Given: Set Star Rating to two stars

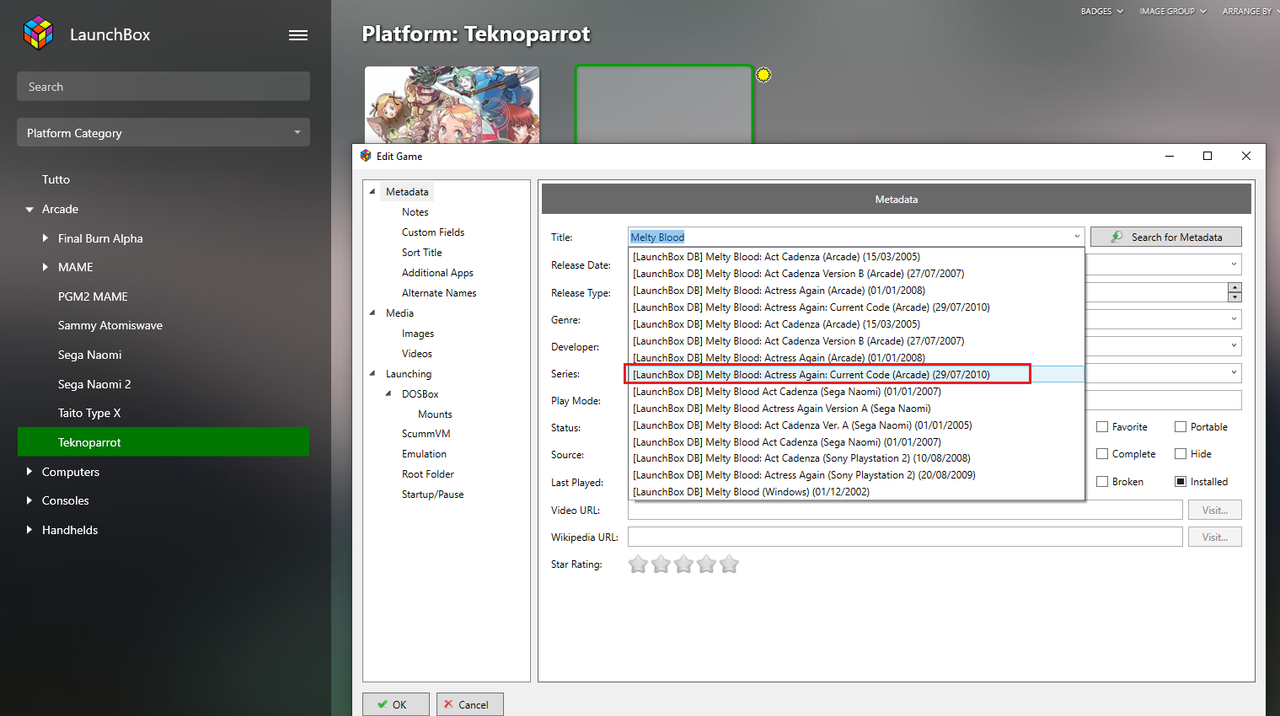Looking at the screenshot, I should (x=661, y=564).
